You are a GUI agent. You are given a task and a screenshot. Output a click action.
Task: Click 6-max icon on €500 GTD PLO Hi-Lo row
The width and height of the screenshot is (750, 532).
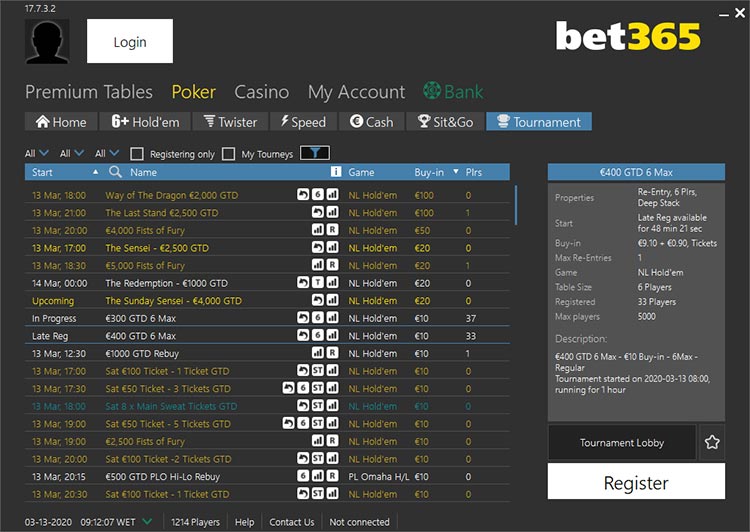(303, 477)
